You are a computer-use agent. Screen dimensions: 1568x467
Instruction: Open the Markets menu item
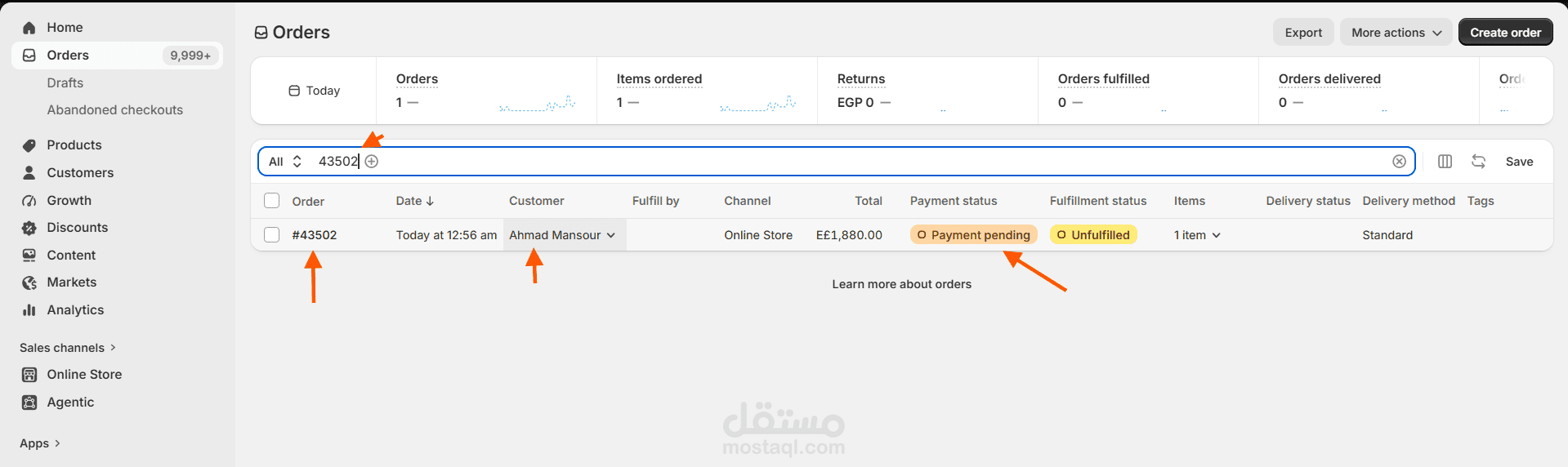[117, 282]
